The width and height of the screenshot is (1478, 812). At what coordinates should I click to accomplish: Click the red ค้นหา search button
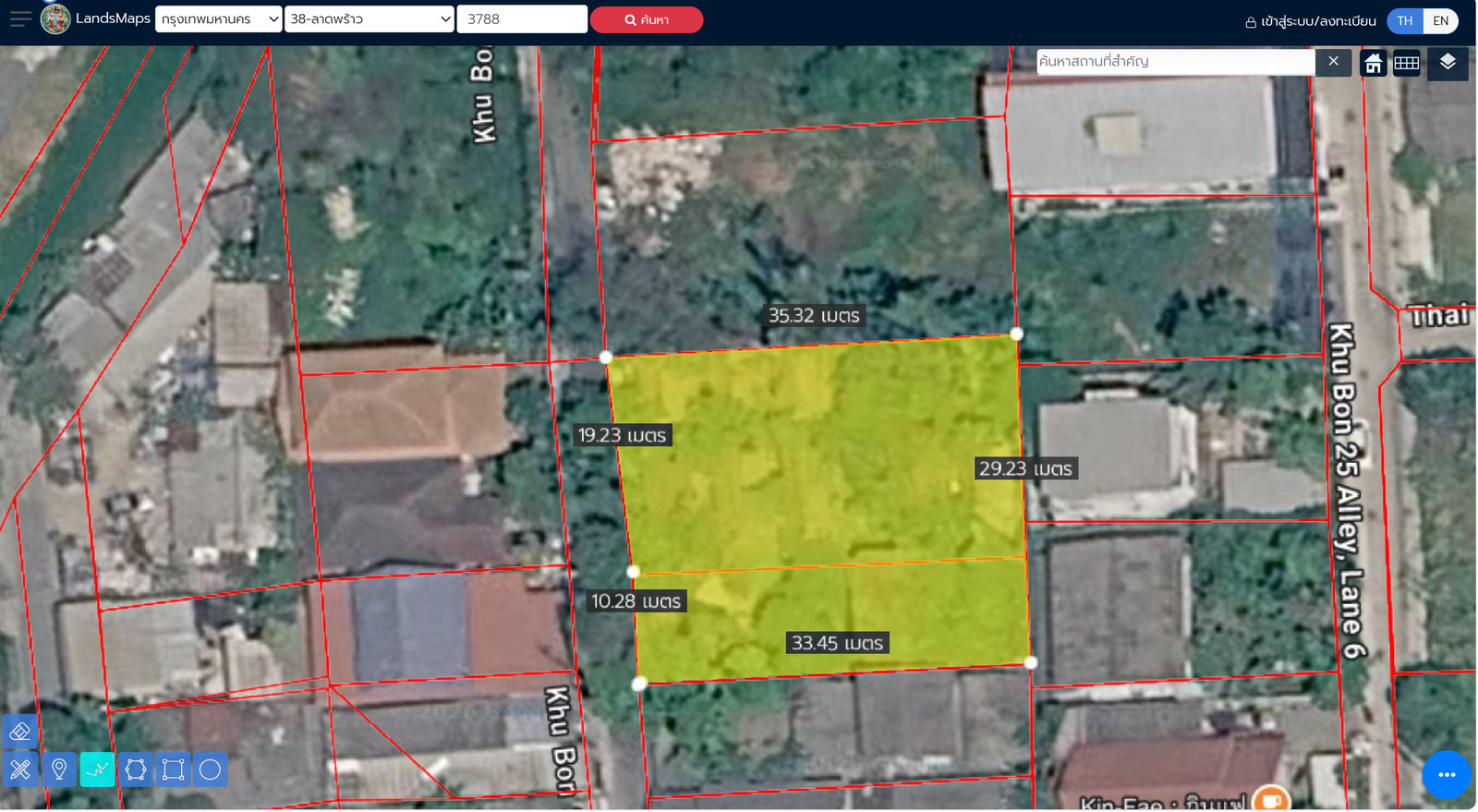(647, 19)
